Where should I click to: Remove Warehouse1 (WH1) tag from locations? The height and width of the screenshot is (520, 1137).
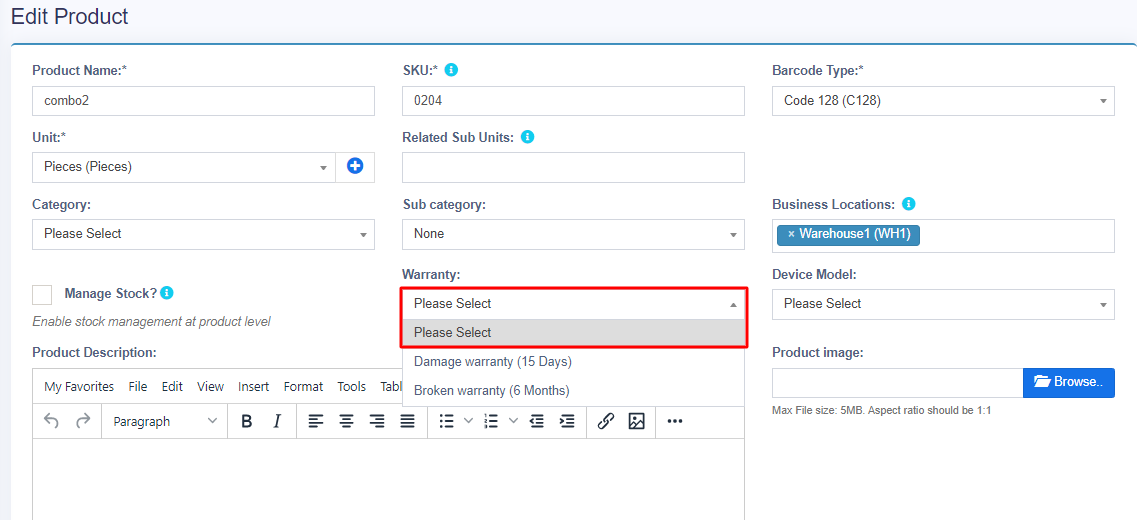[x=791, y=234]
